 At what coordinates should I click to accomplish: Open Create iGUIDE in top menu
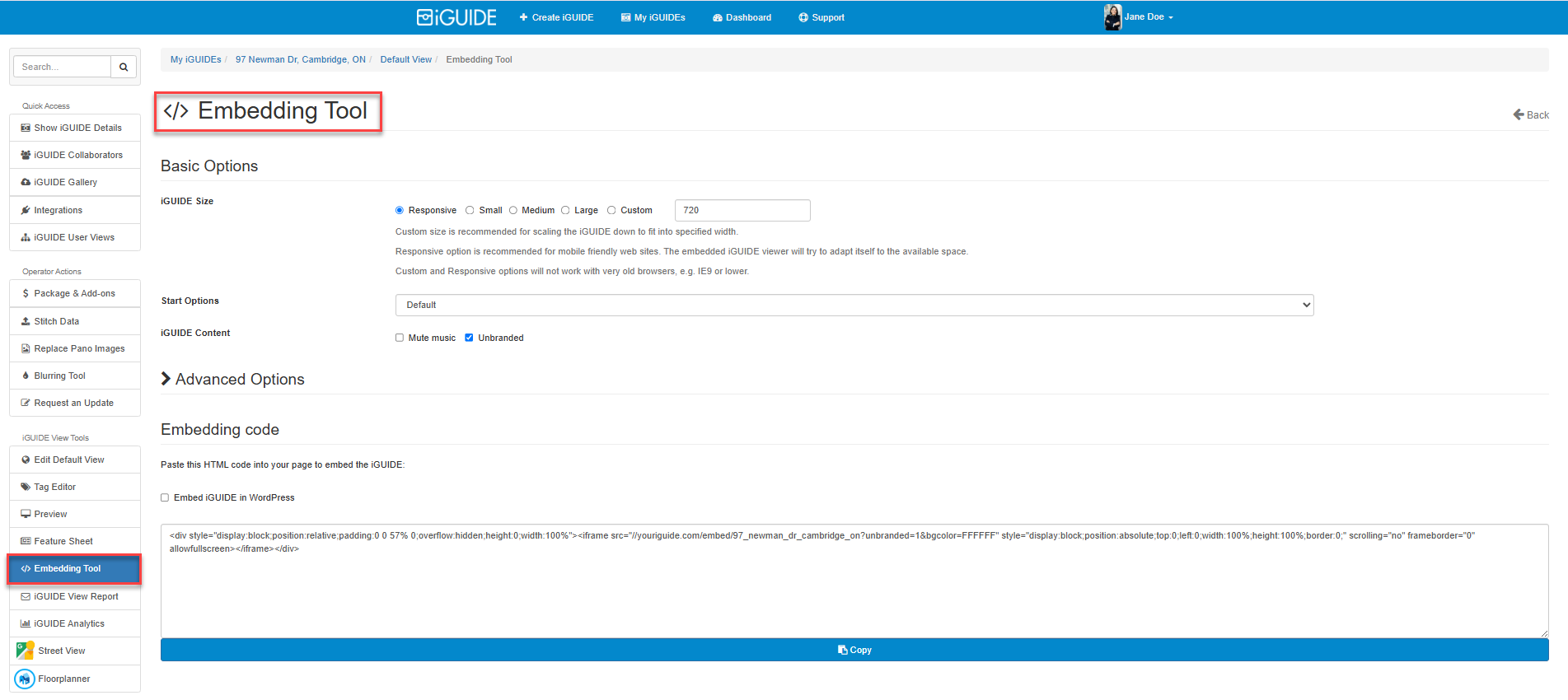point(556,17)
